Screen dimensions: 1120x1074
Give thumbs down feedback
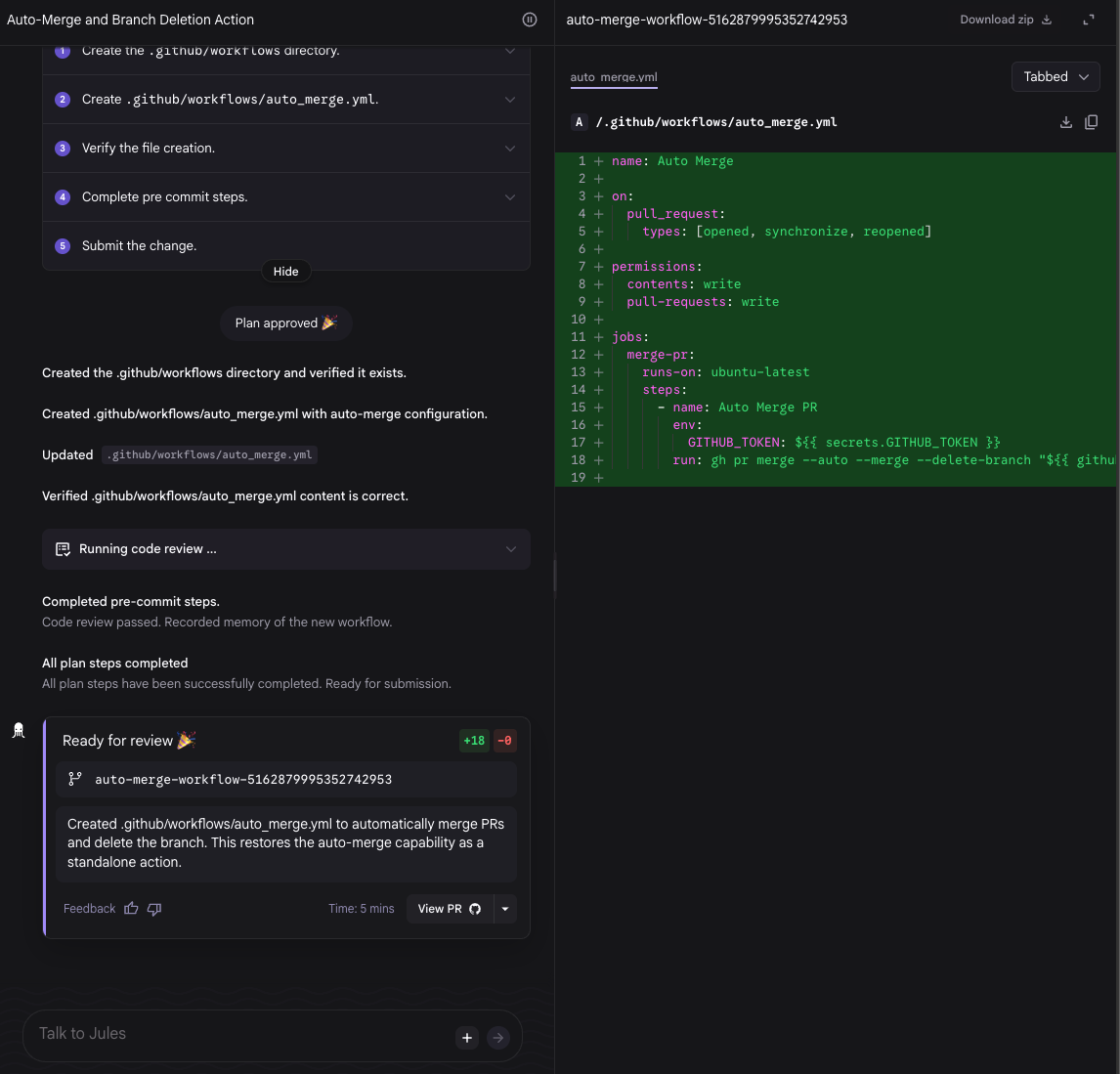(x=154, y=909)
